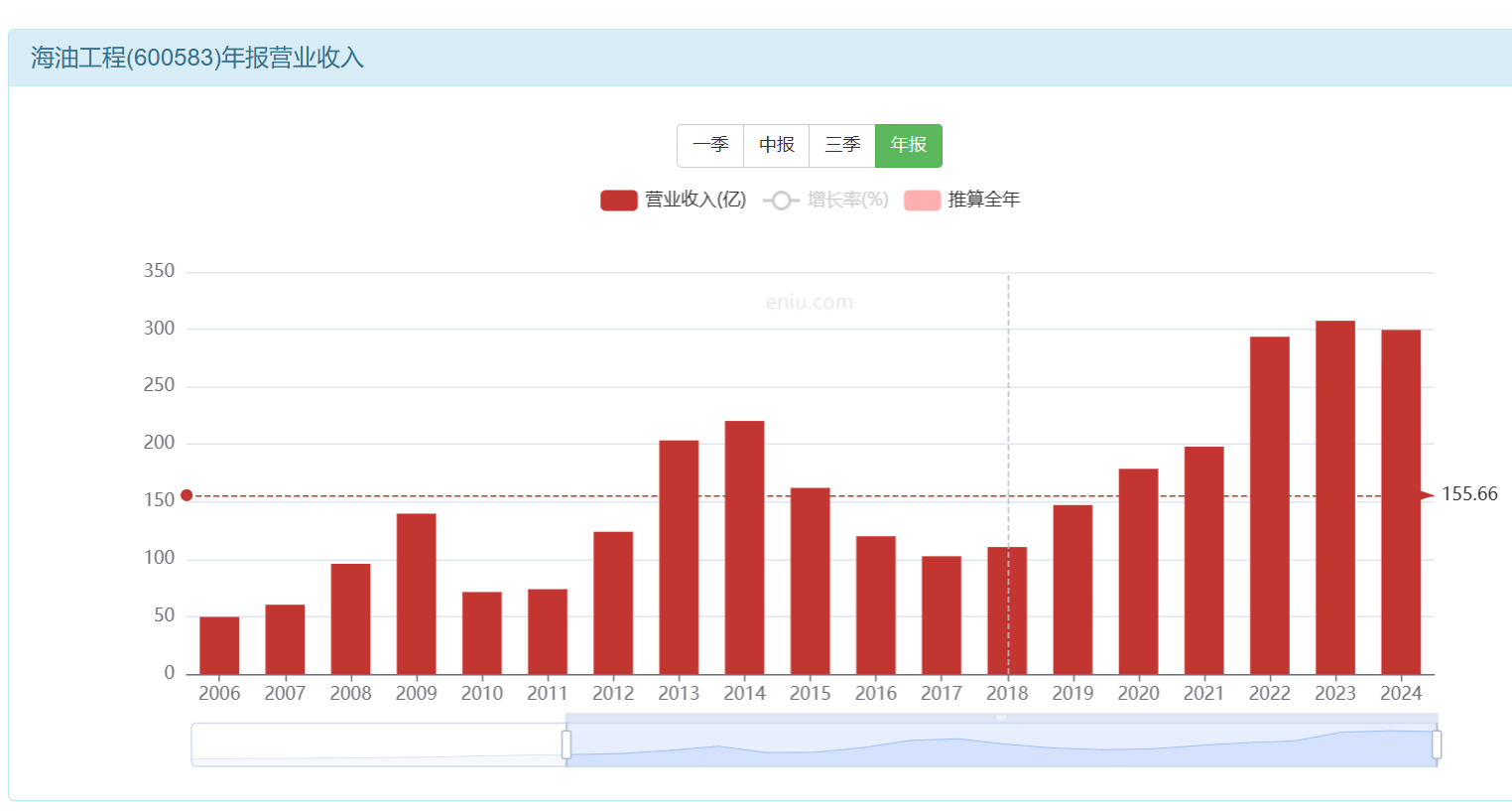Click the average line start dot marker
The image size is (1512, 811).
[x=187, y=495]
